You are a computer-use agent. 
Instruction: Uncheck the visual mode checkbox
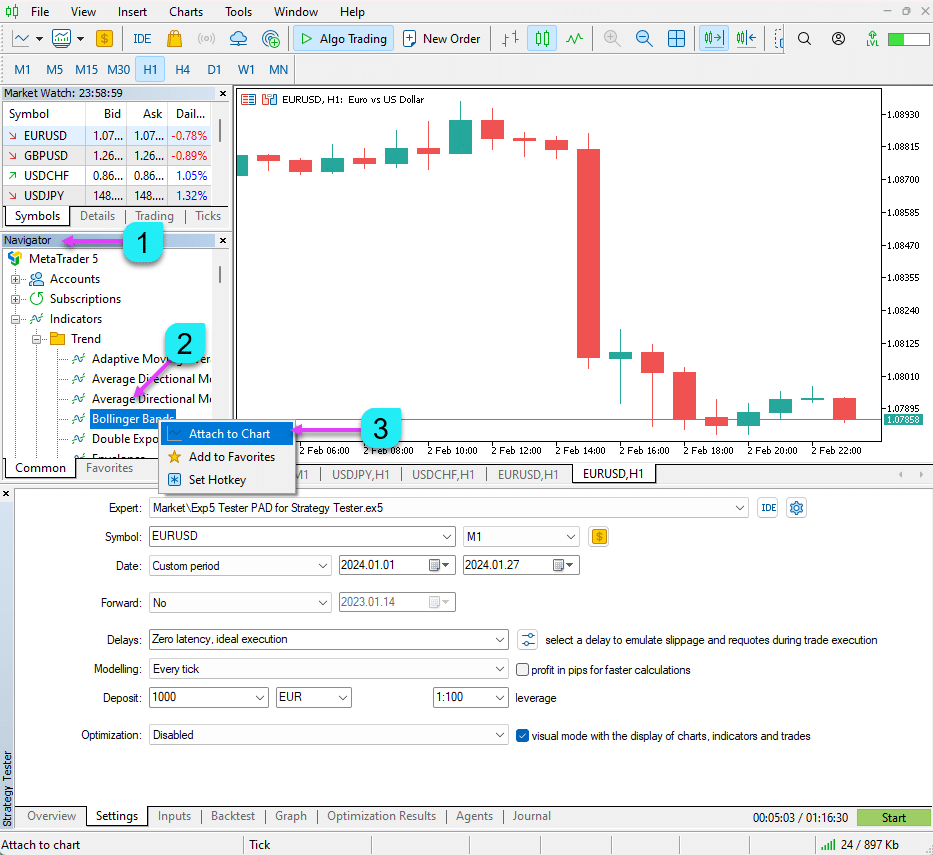click(x=522, y=735)
